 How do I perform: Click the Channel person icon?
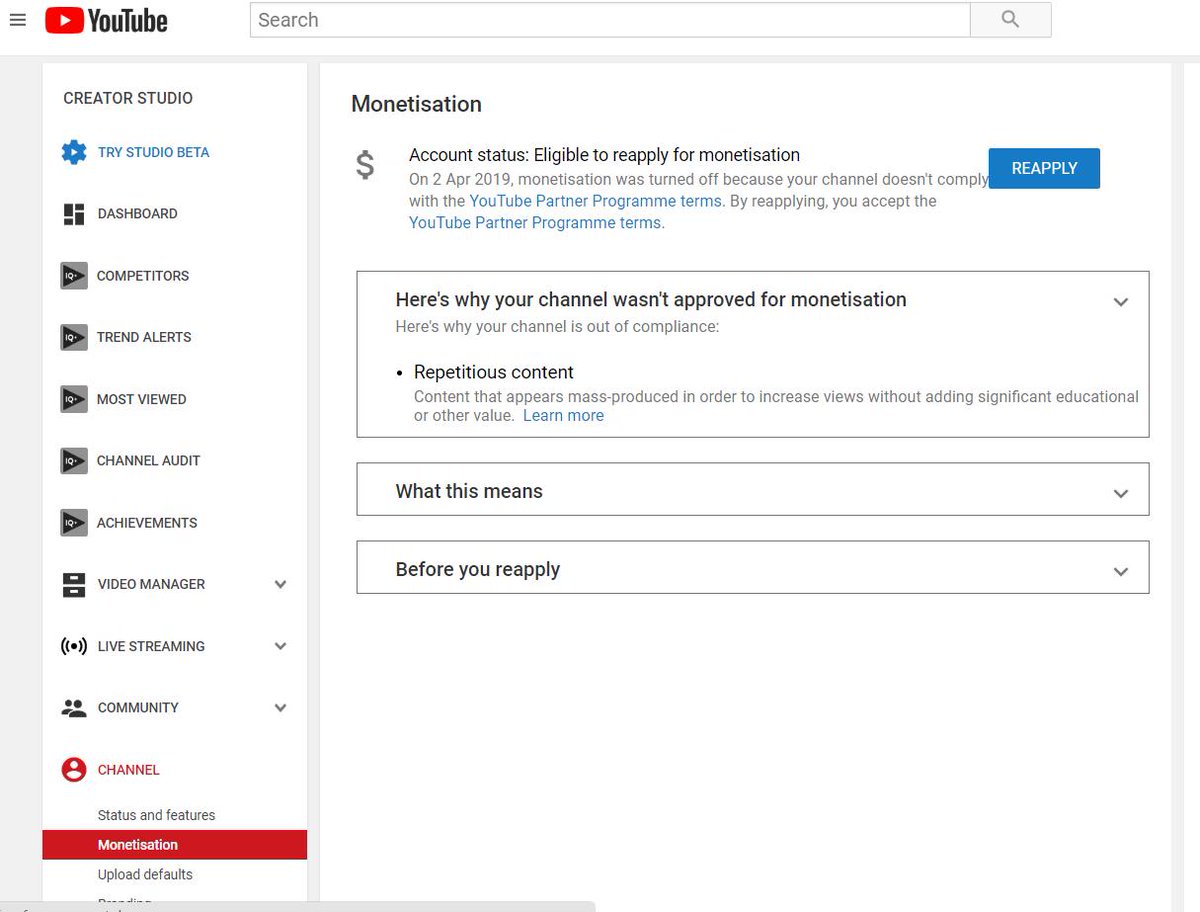click(x=74, y=770)
